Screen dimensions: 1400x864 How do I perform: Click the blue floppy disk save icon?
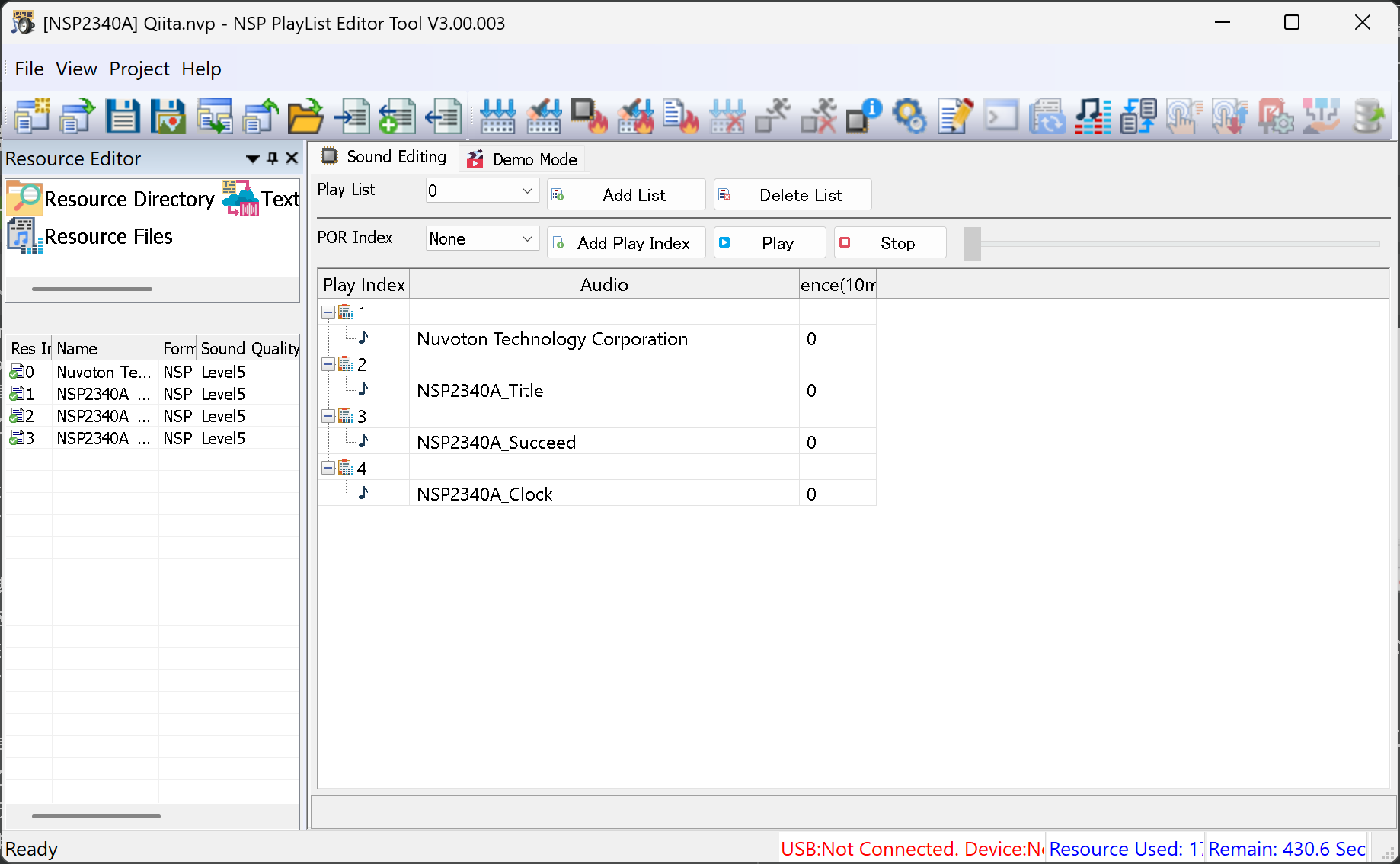[x=123, y=116]
